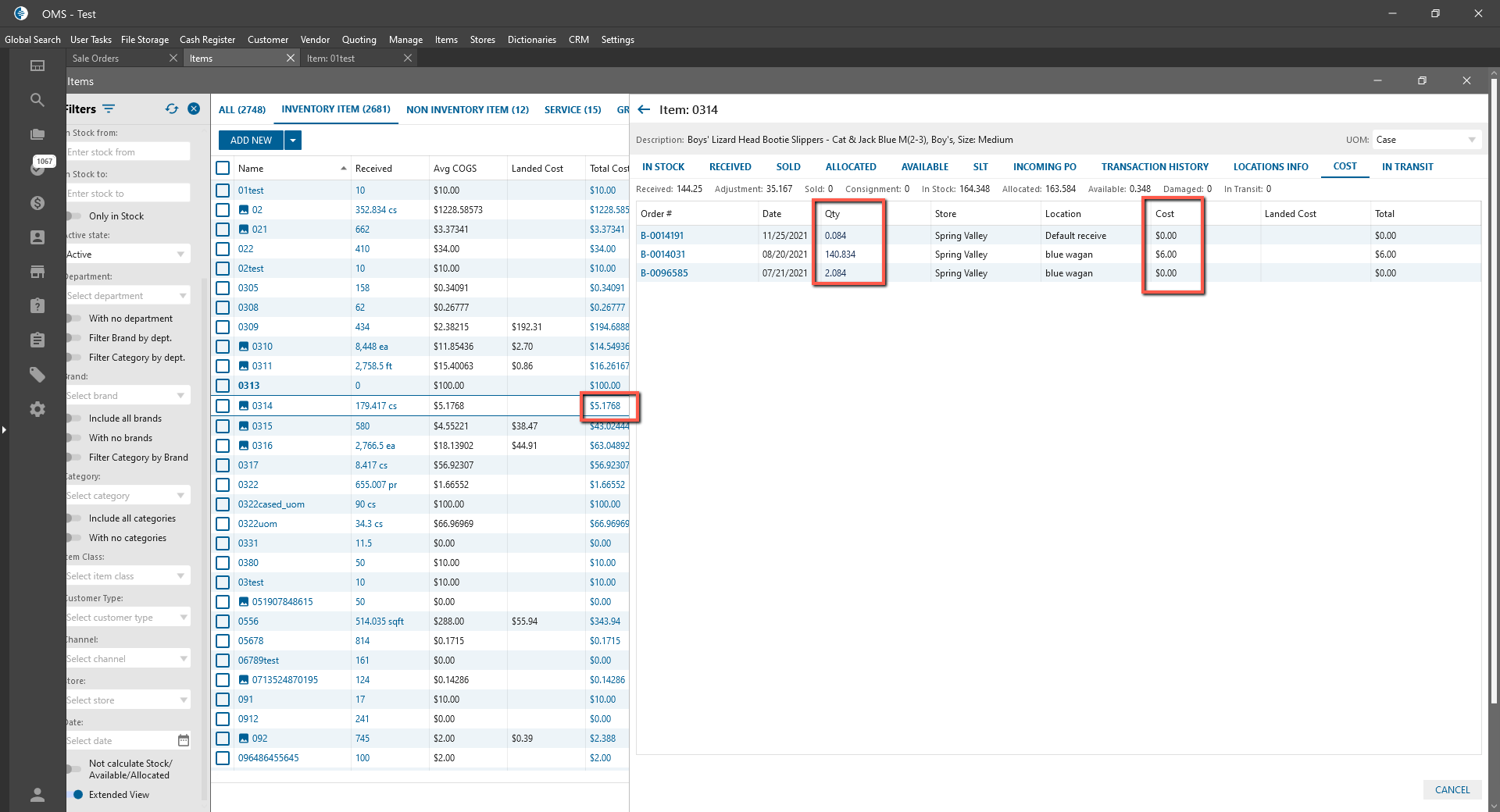Click the dollar sign sidebar icon
The width and height of the screenshot is (1500, 812).
click(x=37, y=203)
